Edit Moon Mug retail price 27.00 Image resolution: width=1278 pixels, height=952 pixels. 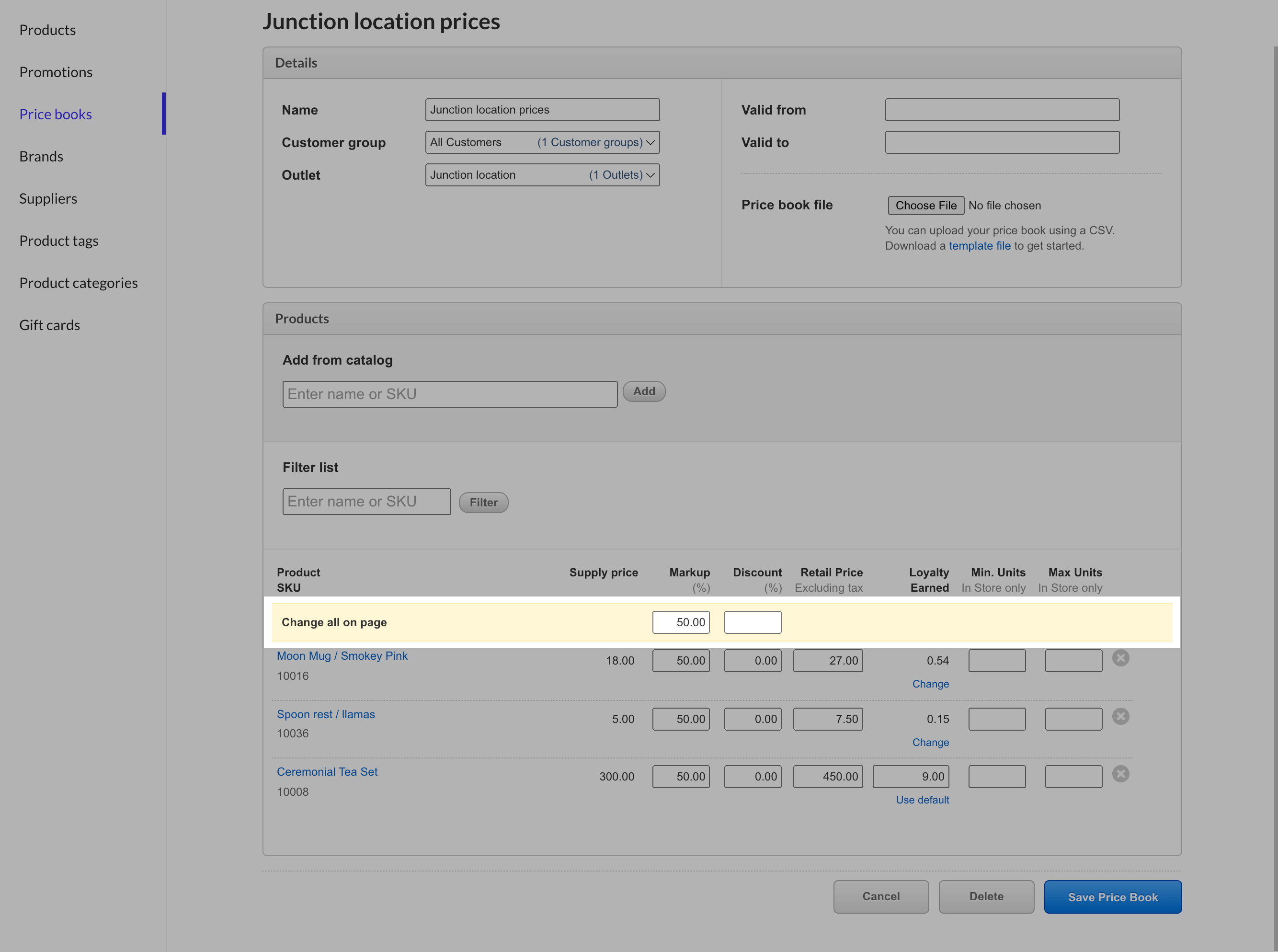(x=828, y=660)
